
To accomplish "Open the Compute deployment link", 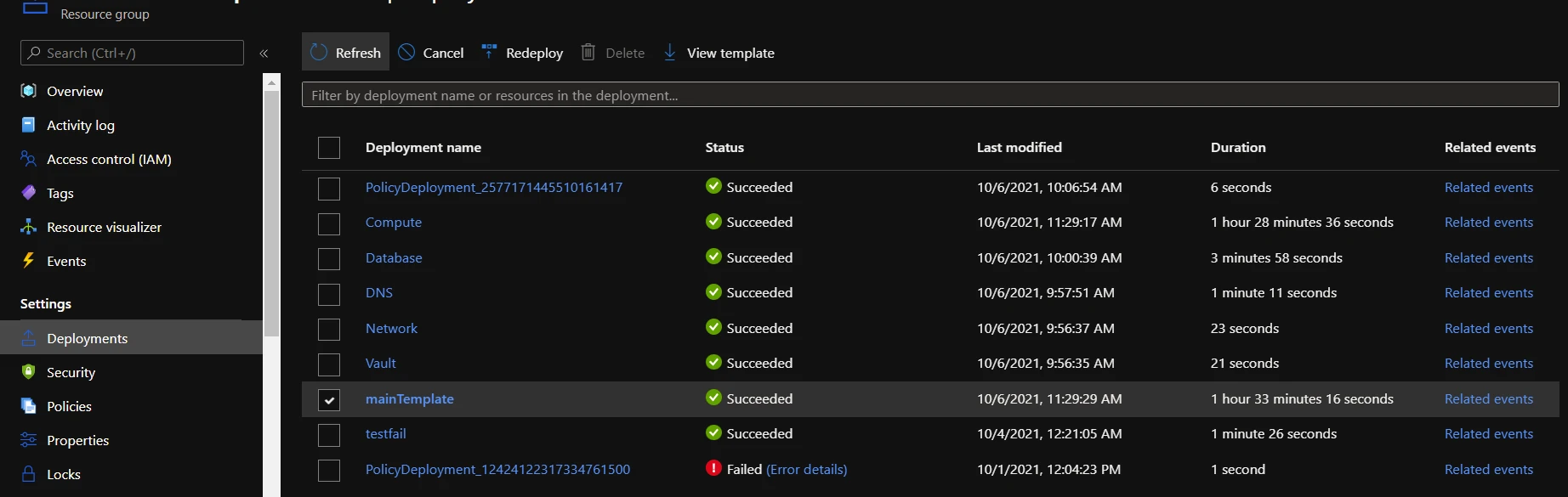I will (394, 222).
